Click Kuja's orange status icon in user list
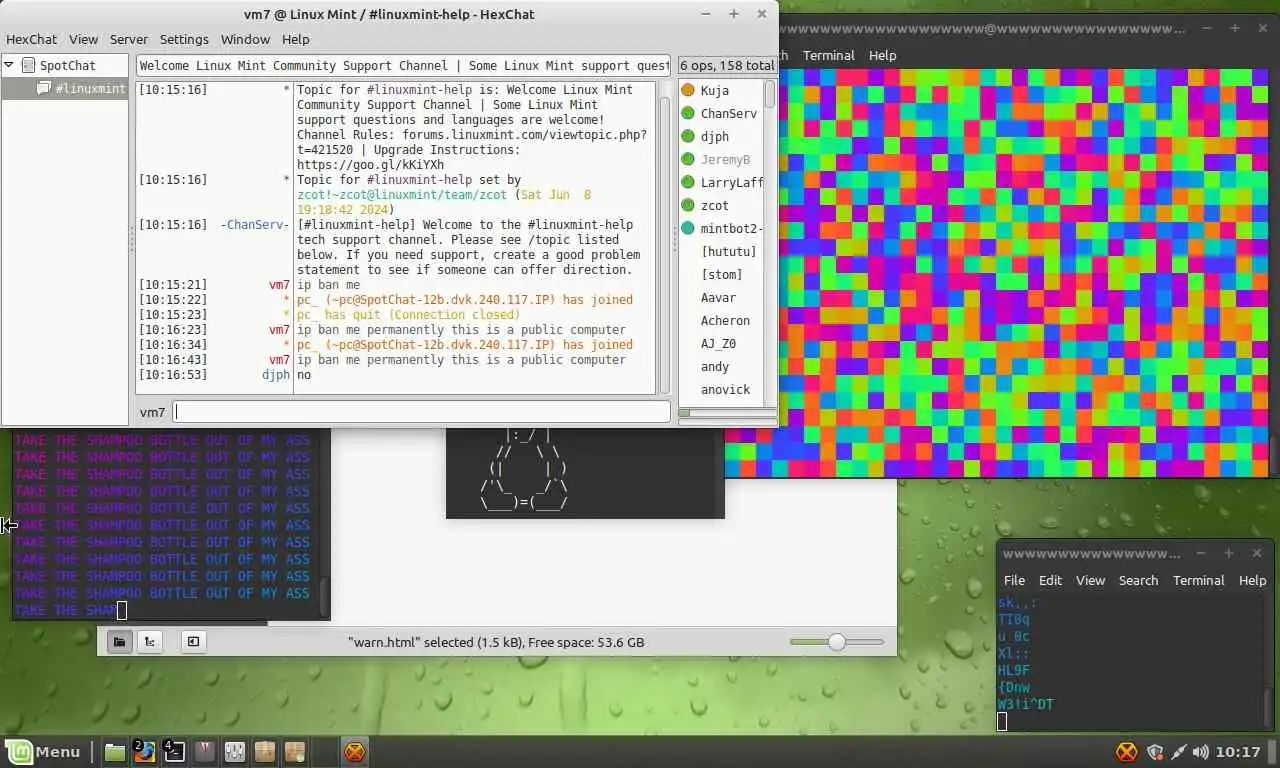This screenshot has height=768, width=1280. click(688, 90)
